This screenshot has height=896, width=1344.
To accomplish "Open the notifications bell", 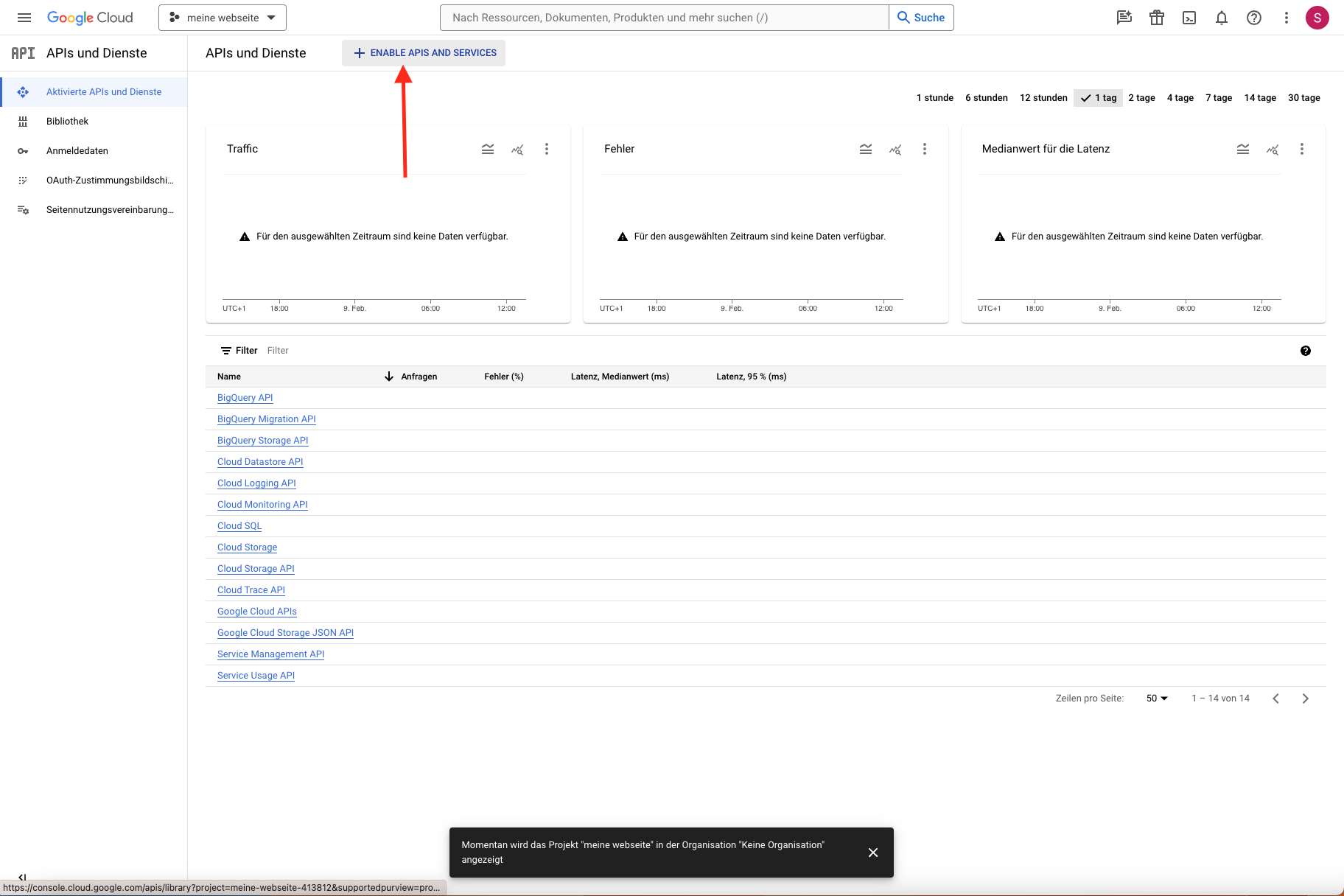I will pyautogui.click(x=1222, y=18).
